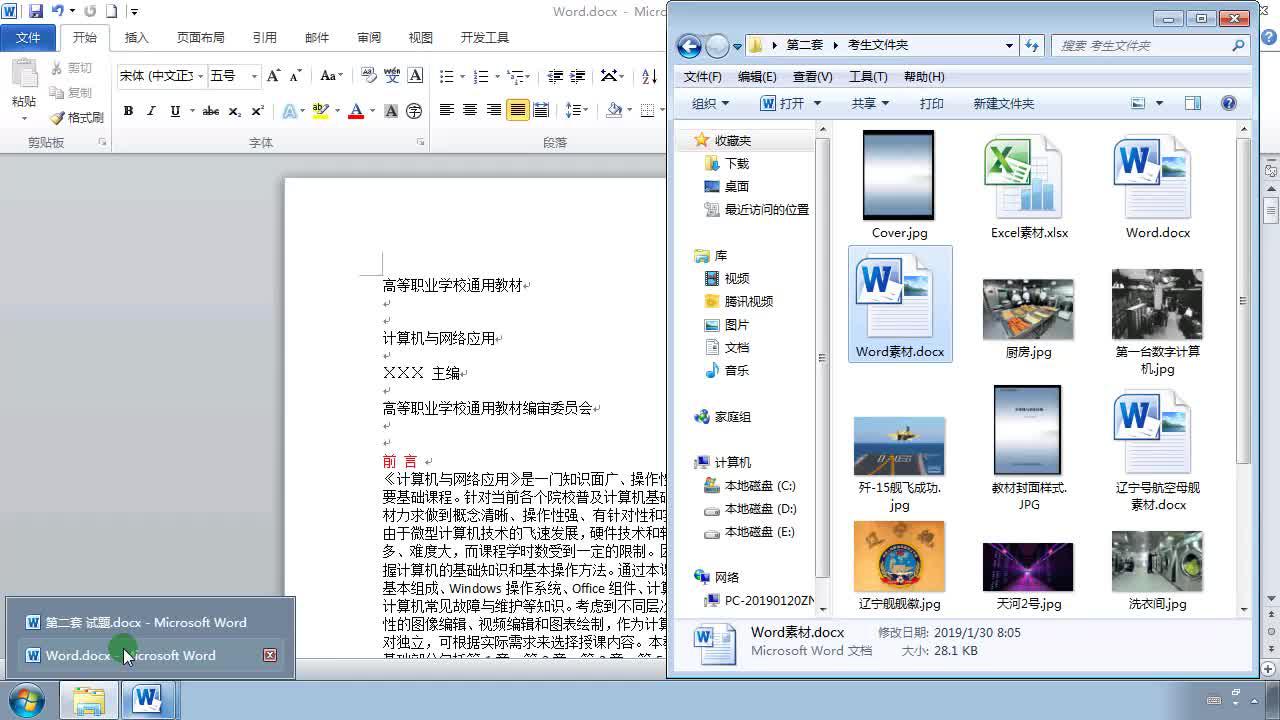Click the Enclosed Character (字) icon

(x=414, y=111)
